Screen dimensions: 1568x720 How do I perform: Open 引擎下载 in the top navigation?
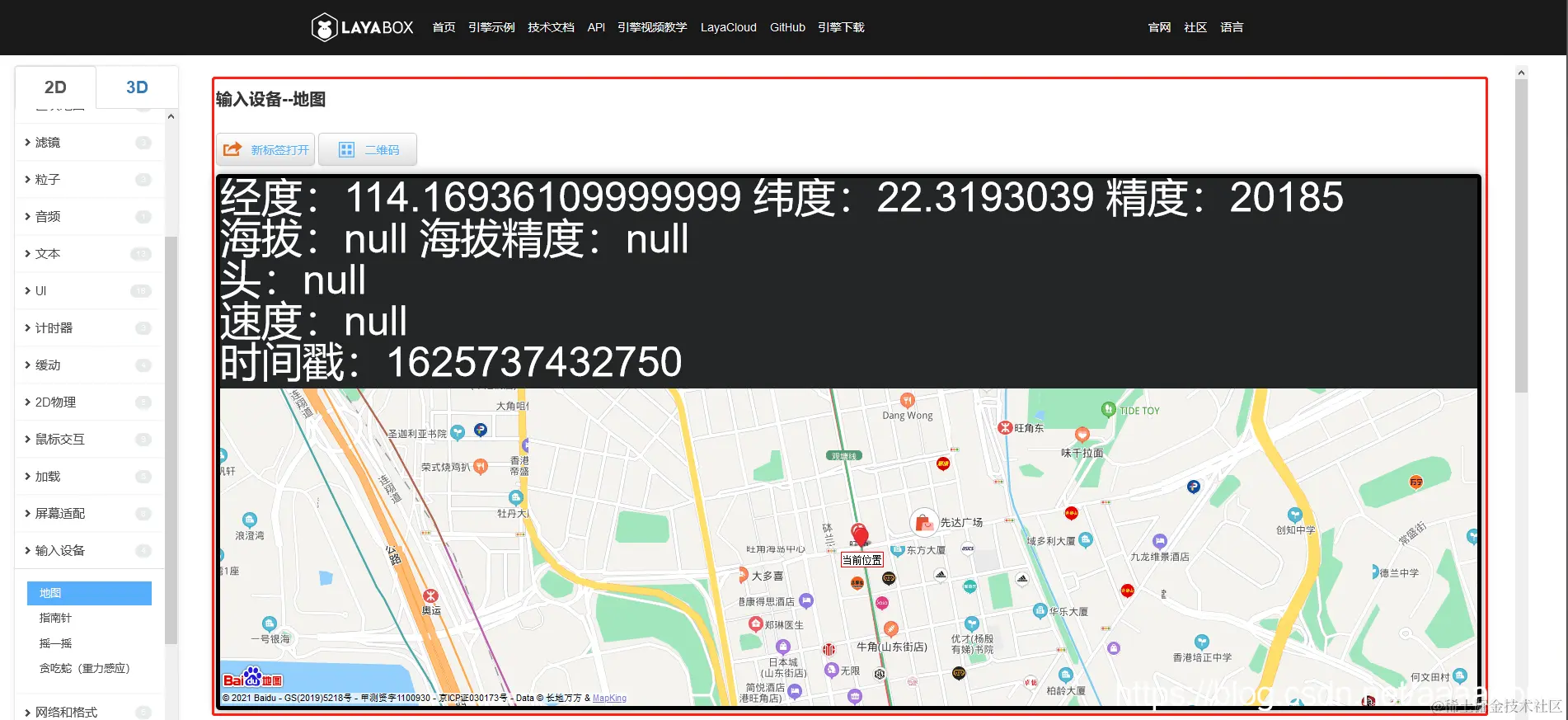click(x=841, y=27)
